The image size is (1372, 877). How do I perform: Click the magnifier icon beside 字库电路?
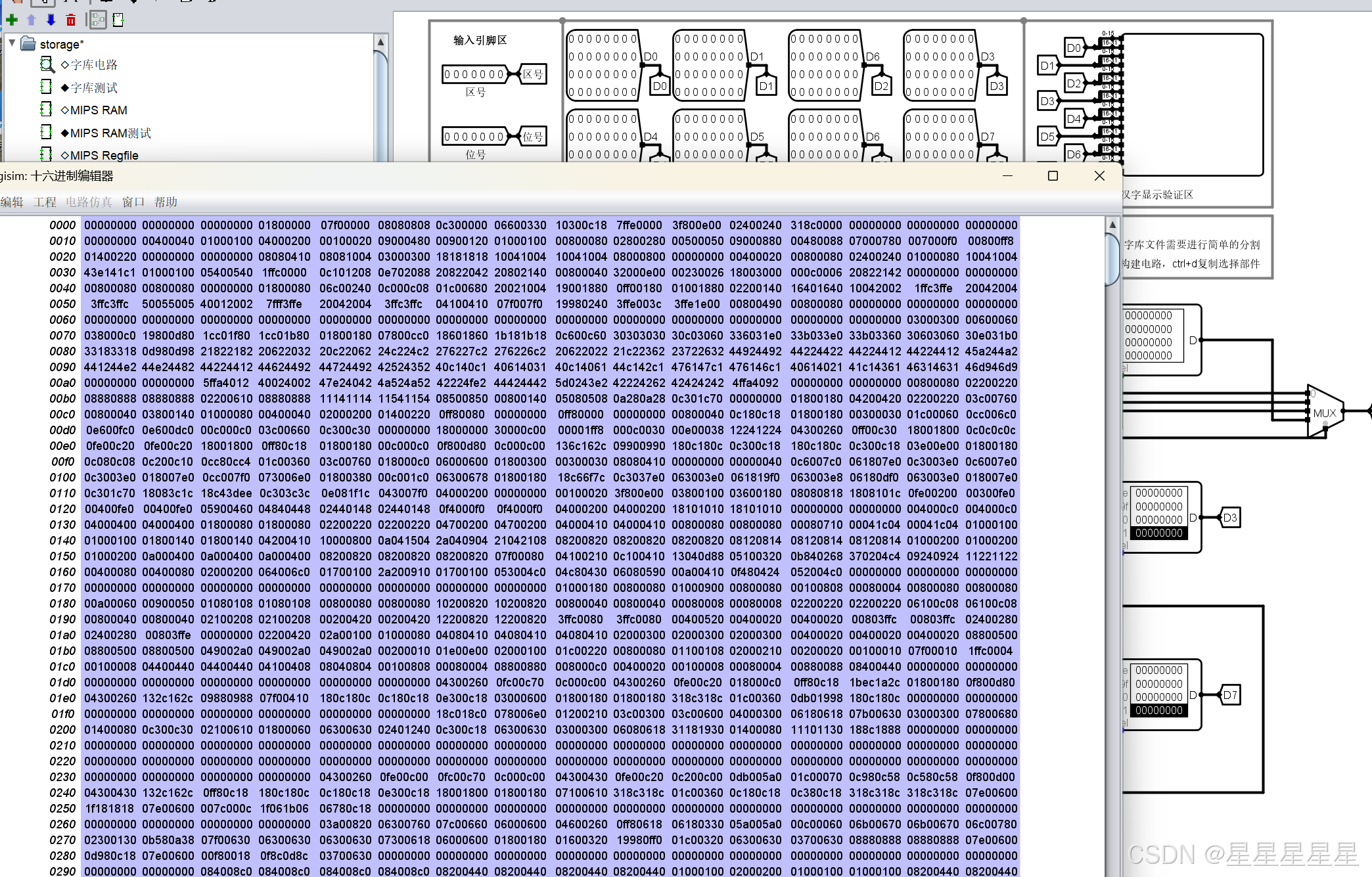(x=47, y=64)
